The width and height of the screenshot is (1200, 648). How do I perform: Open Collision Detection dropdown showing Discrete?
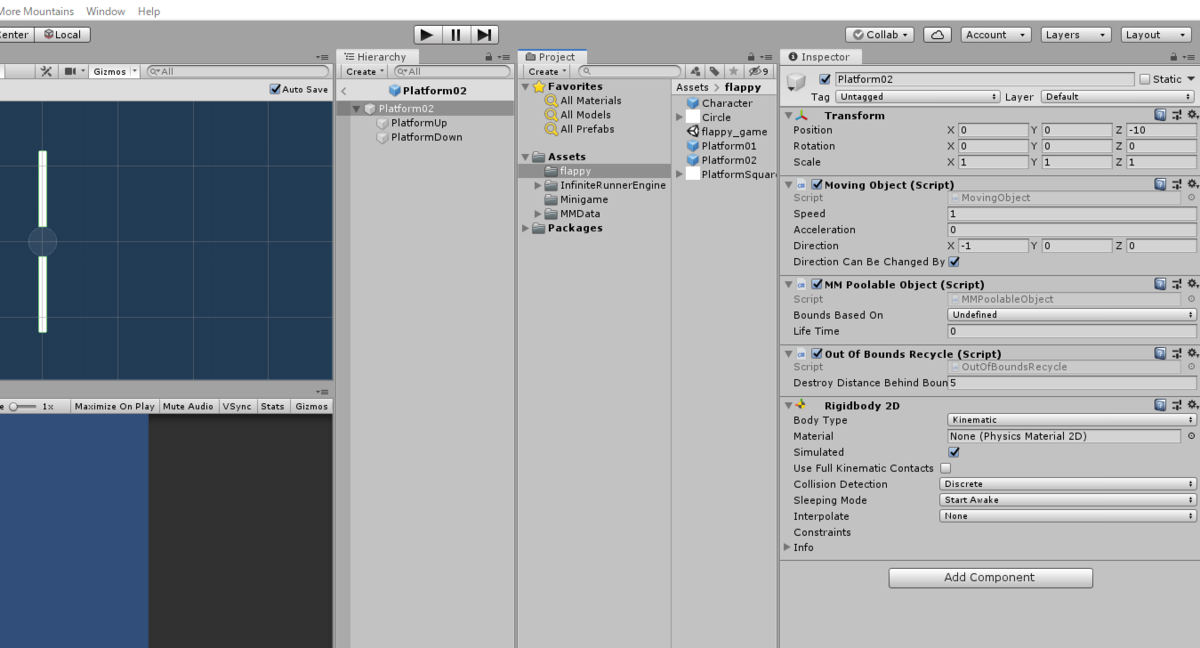pos(1068,484)
